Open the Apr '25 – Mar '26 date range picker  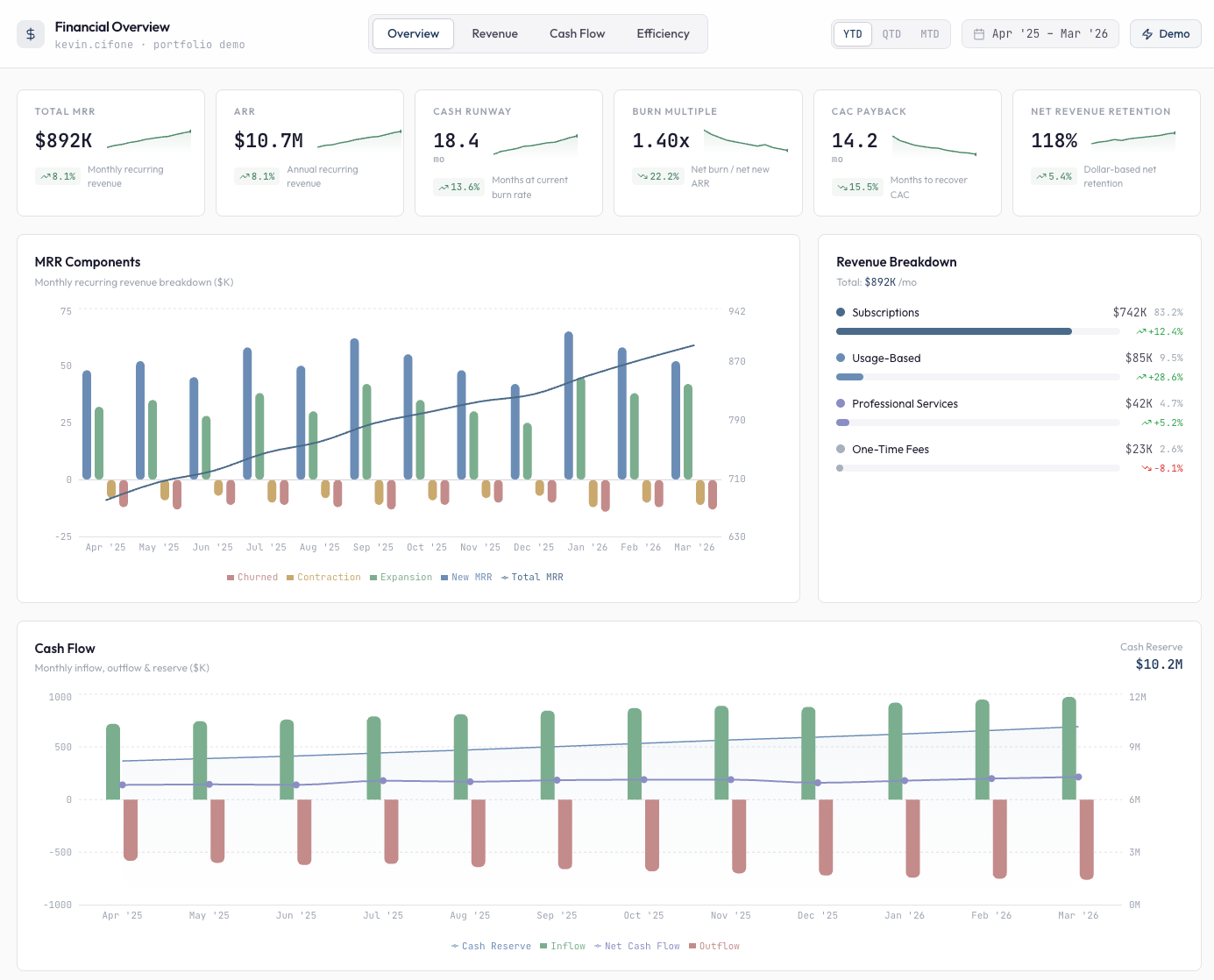[1040, 34]
